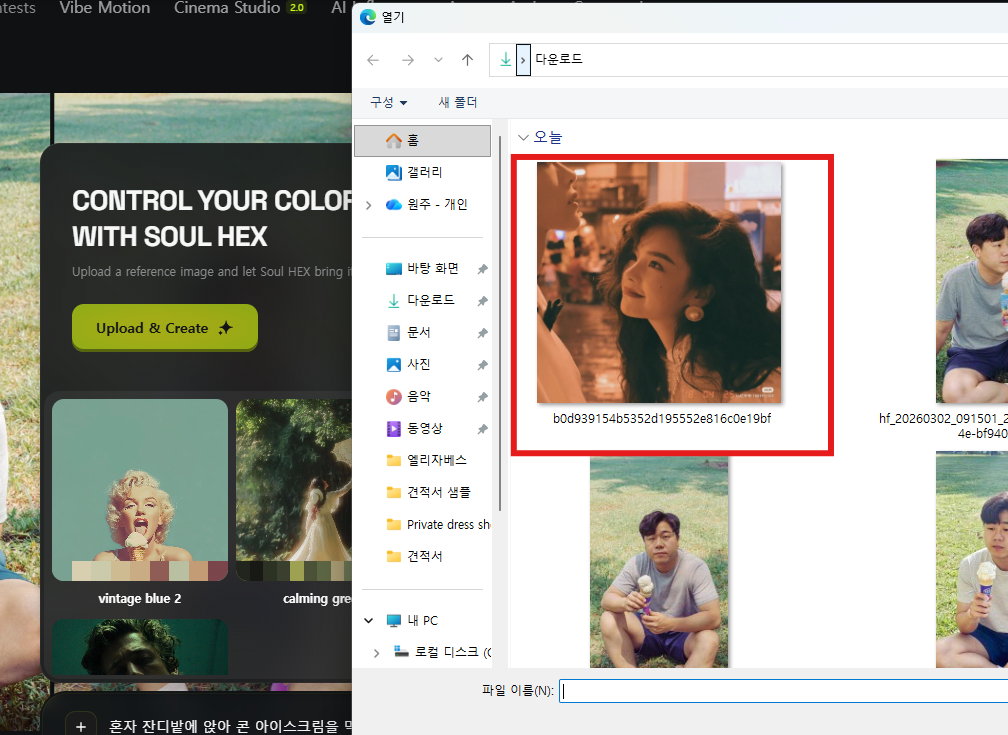The height and width of the screenshot is (735, 1008).
Task: Unpin 다운로드 using its pin icon
Action: coord(482,301)
